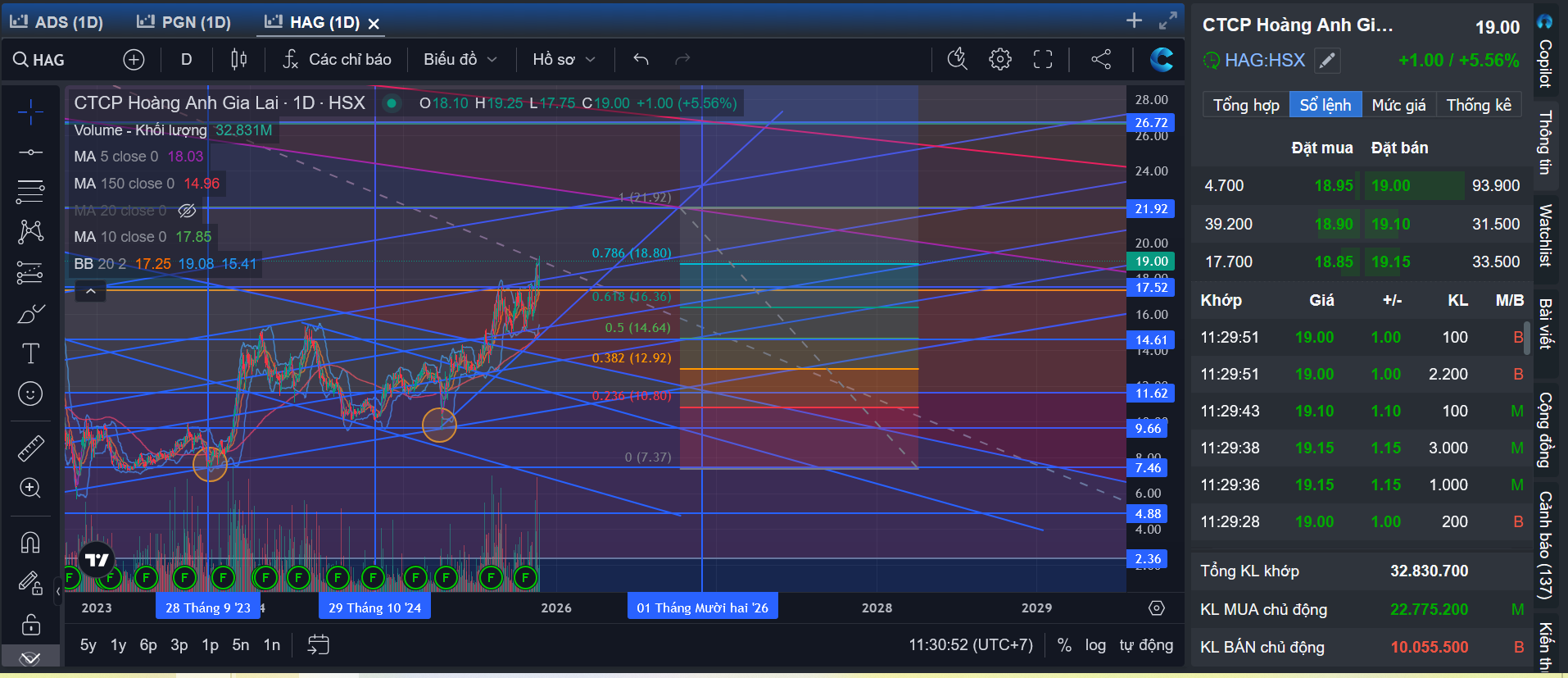Viewport: 1568px width, 678px height.
Task: Open the go-to-date calendar icon
Action: [318, 645]
